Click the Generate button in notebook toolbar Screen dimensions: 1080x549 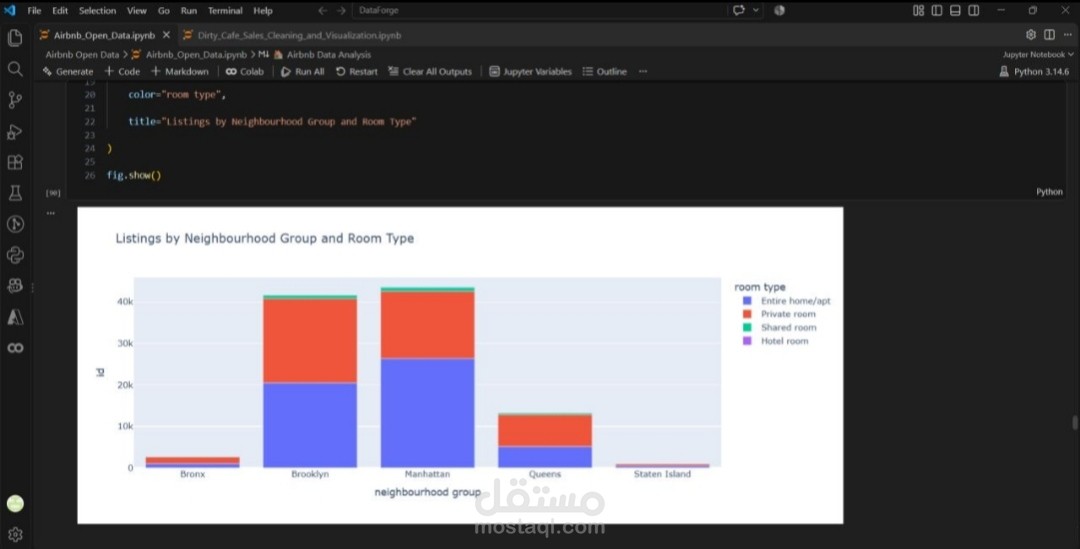click(x=68, y=71)
